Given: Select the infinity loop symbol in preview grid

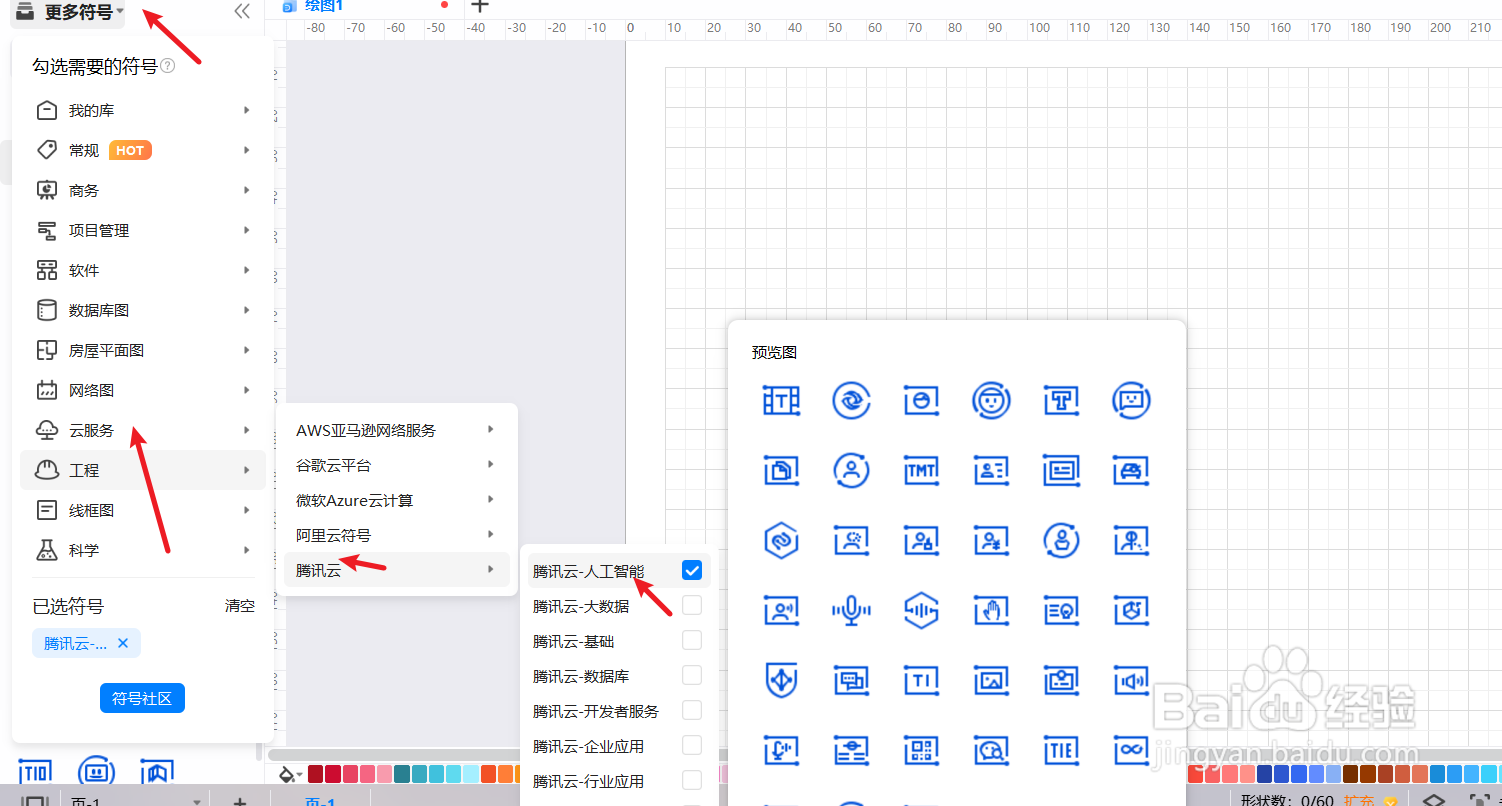Looking at the screenshot, I should pyautogui.click(x=1131, y=750).
